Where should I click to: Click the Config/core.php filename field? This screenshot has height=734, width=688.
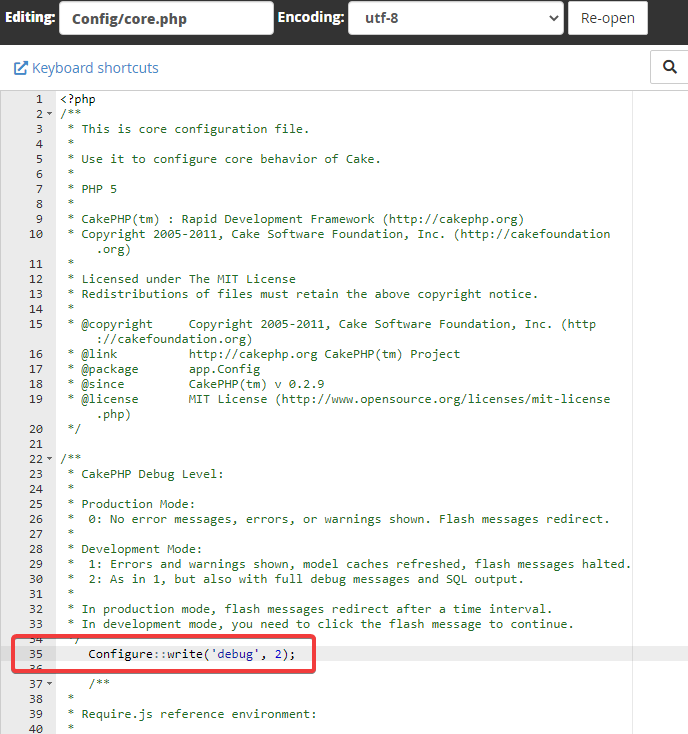coord(166,18)
